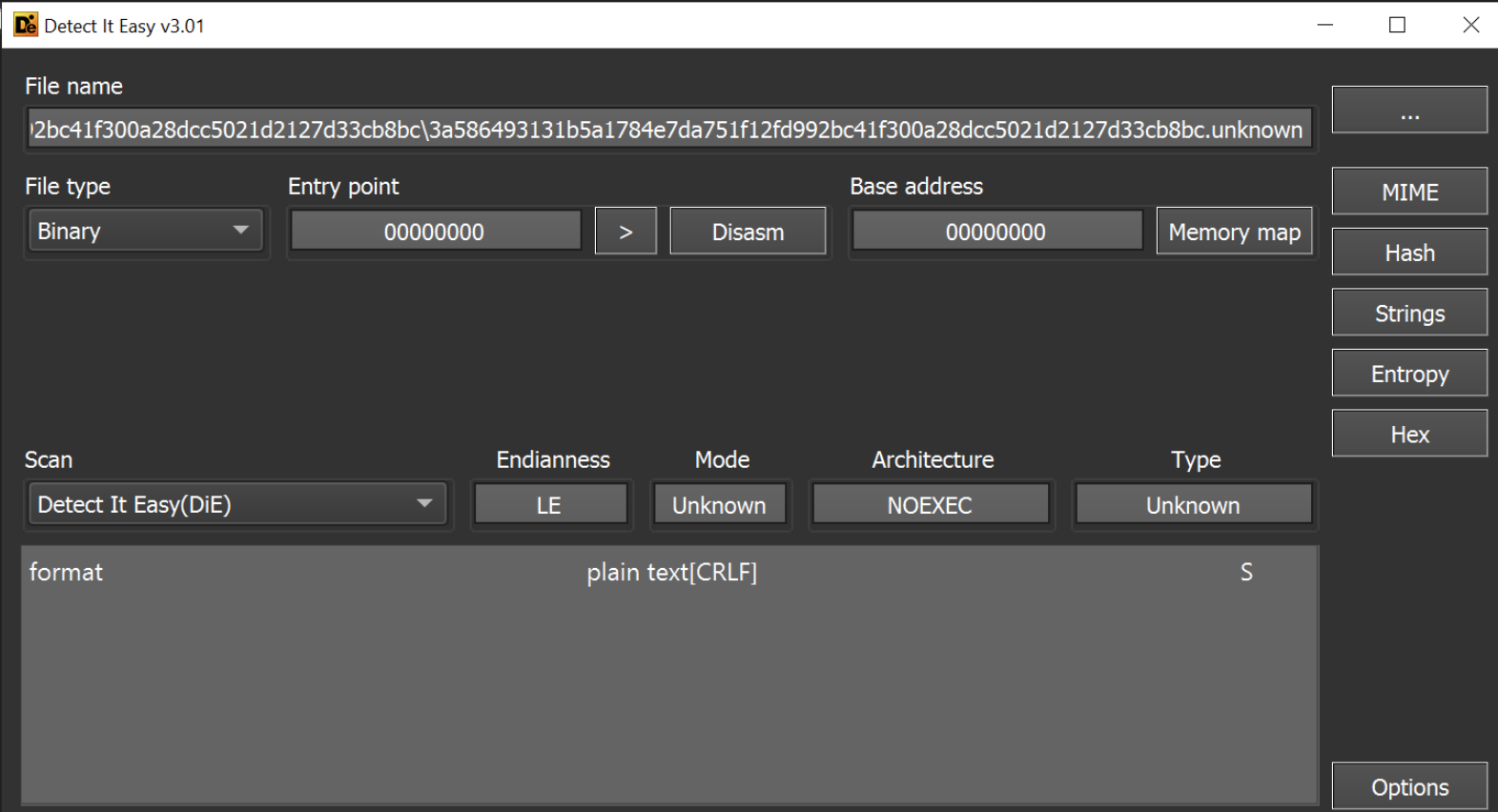Select the 'format' result row

pos(669,572)
